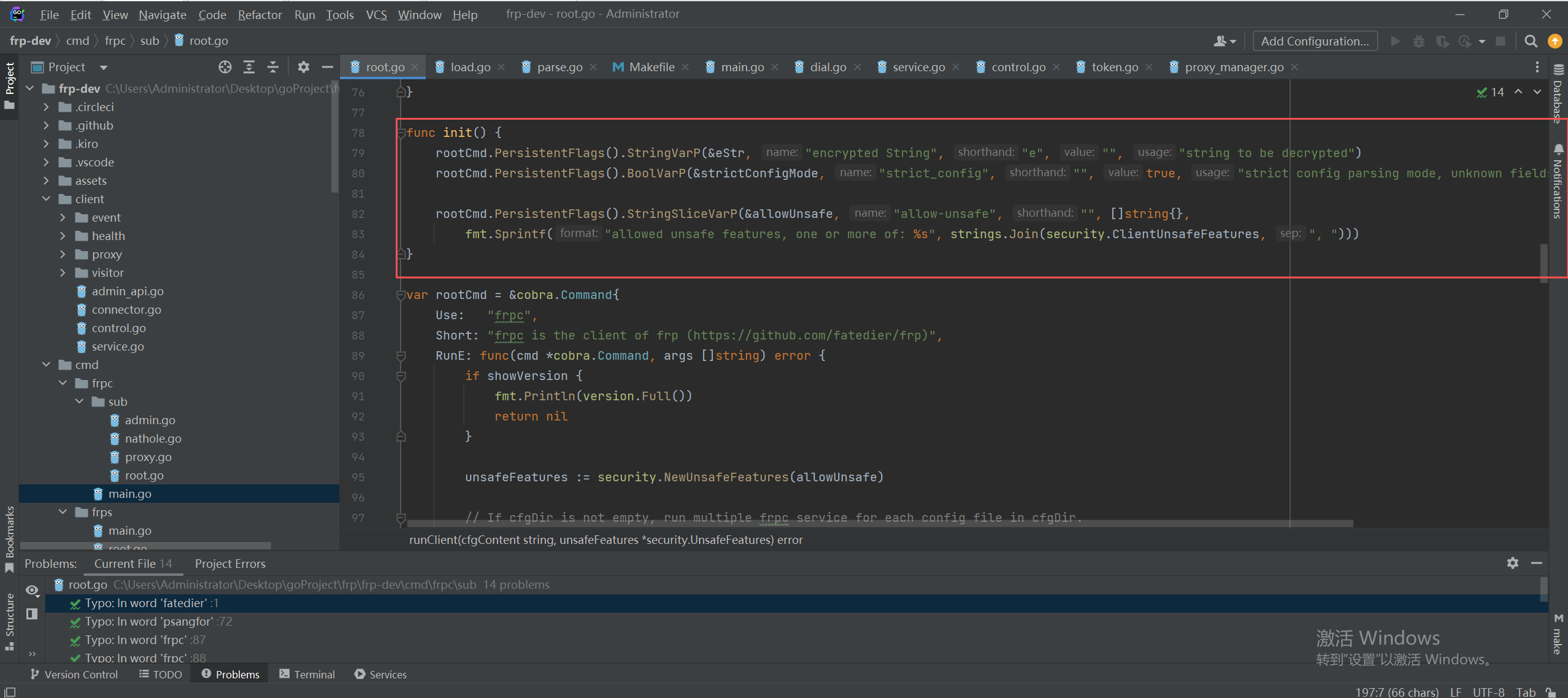Expand the .github folder
This screenshot has width=1568, height=698.
click(x=46, y=125)
